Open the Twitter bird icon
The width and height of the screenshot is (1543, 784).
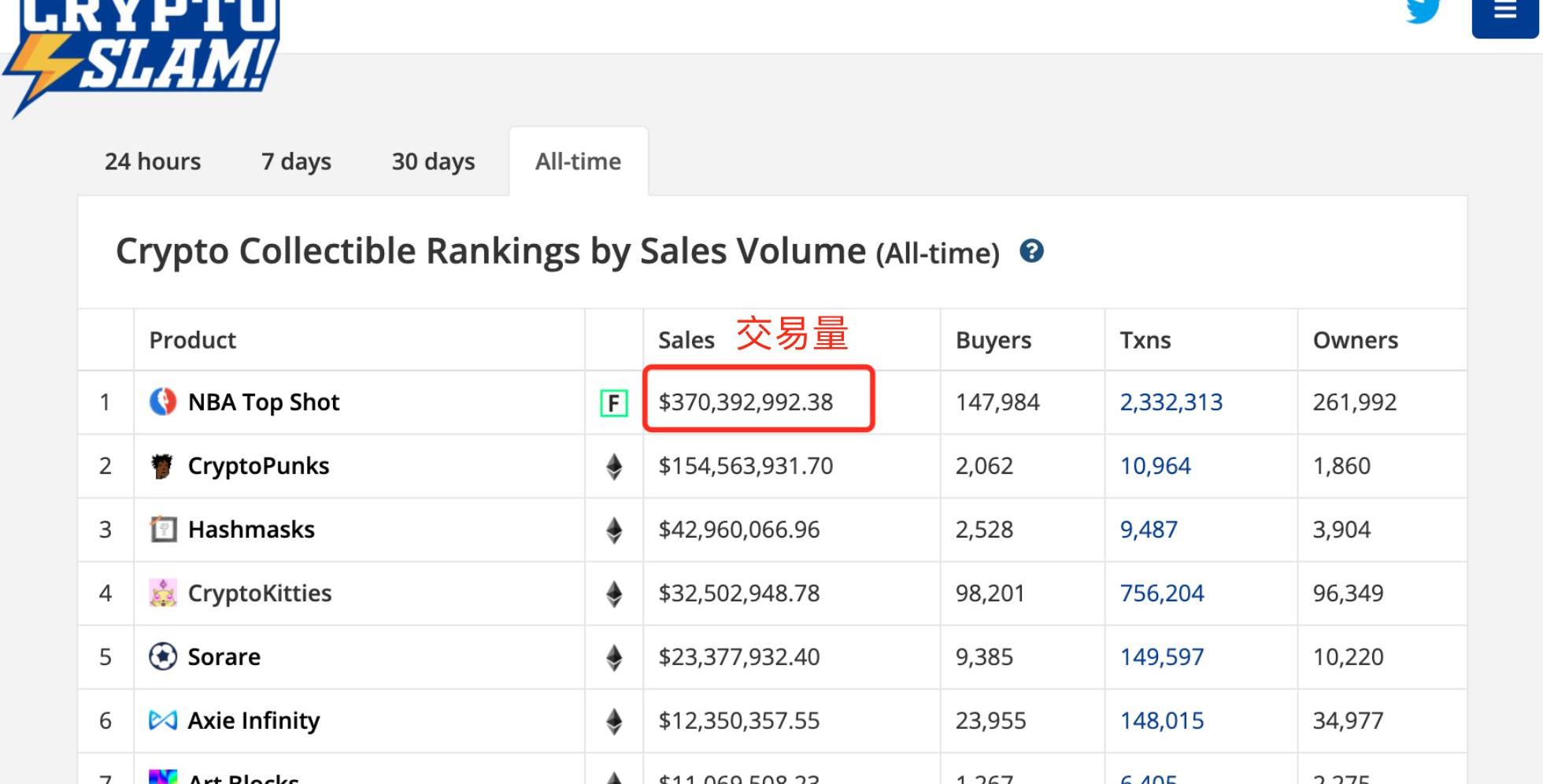tap(1423, 11)
